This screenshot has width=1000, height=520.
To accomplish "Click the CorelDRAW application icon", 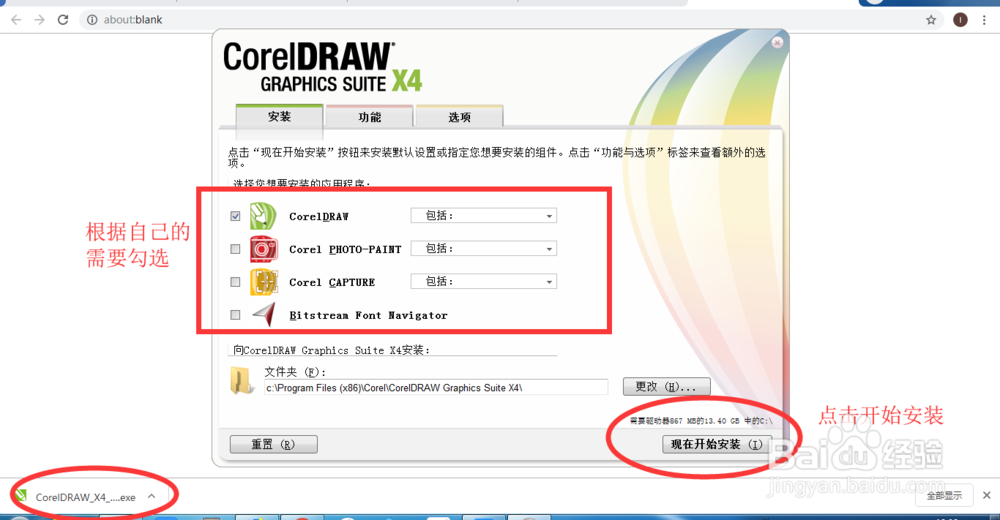I will 263,216.
